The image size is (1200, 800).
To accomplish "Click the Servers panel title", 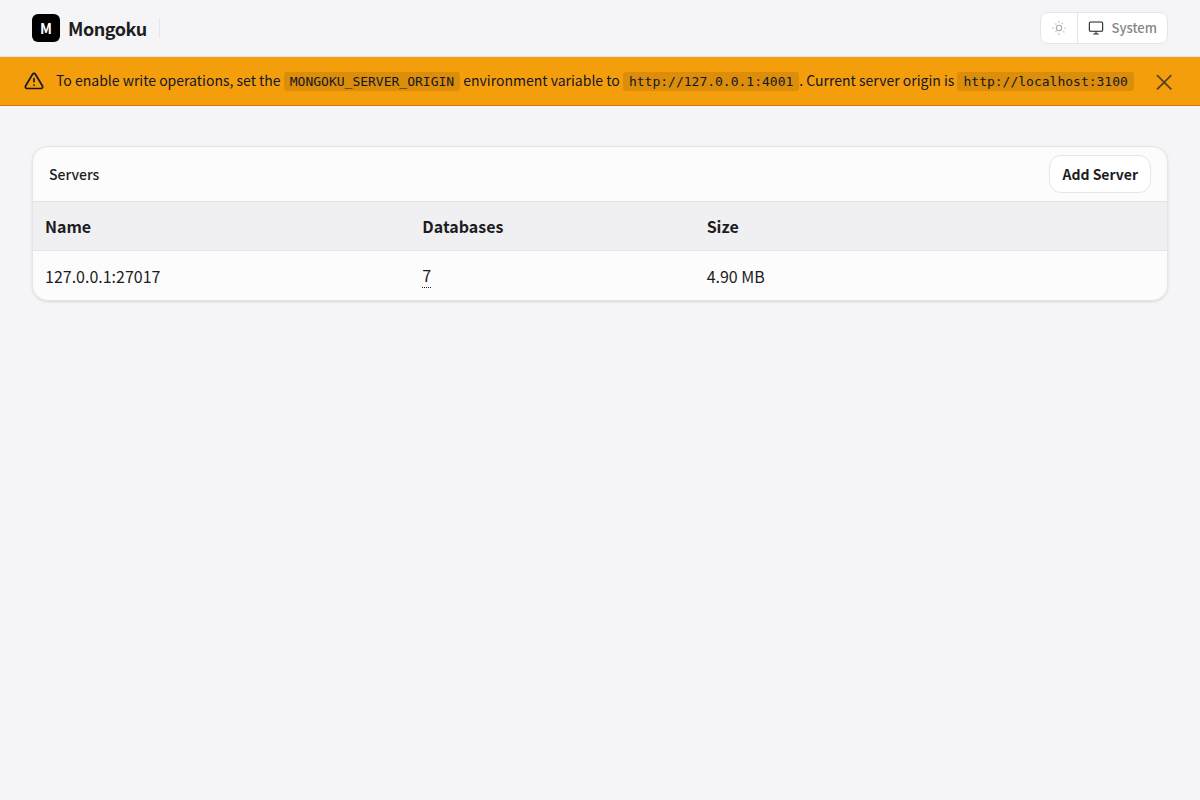I will pos(74,174).
